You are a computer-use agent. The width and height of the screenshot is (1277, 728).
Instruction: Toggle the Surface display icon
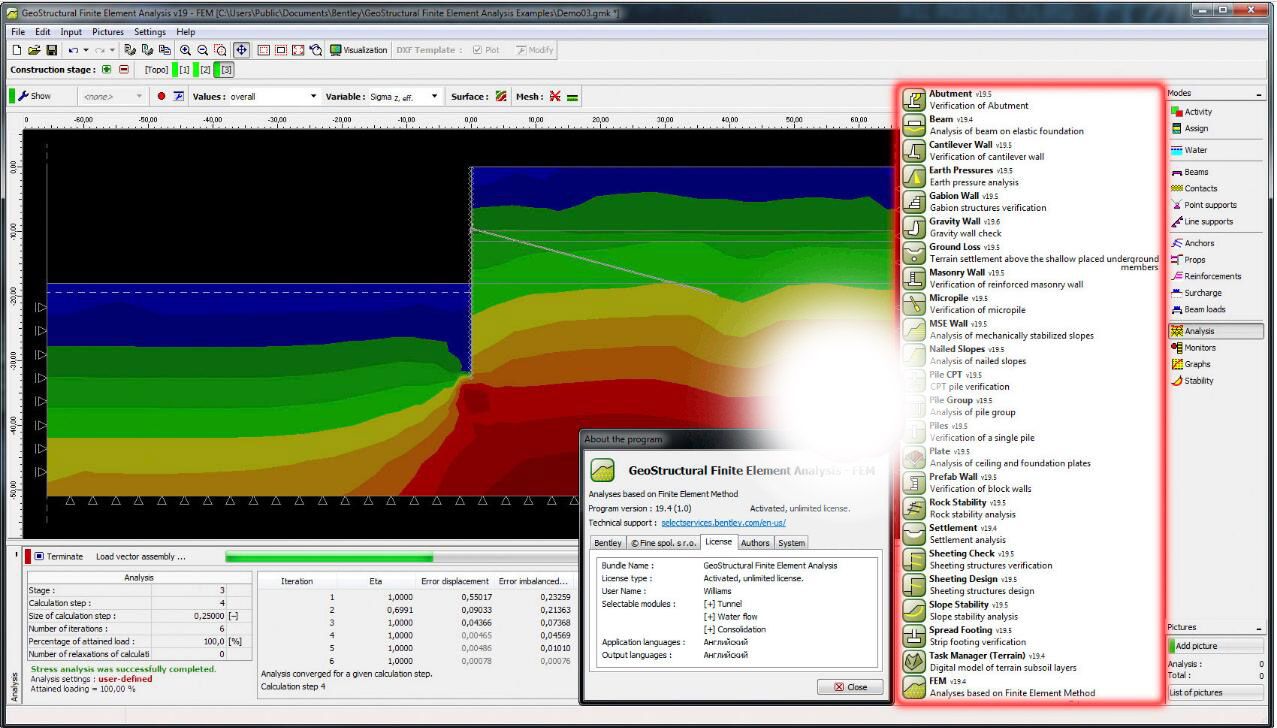point(500,97)
